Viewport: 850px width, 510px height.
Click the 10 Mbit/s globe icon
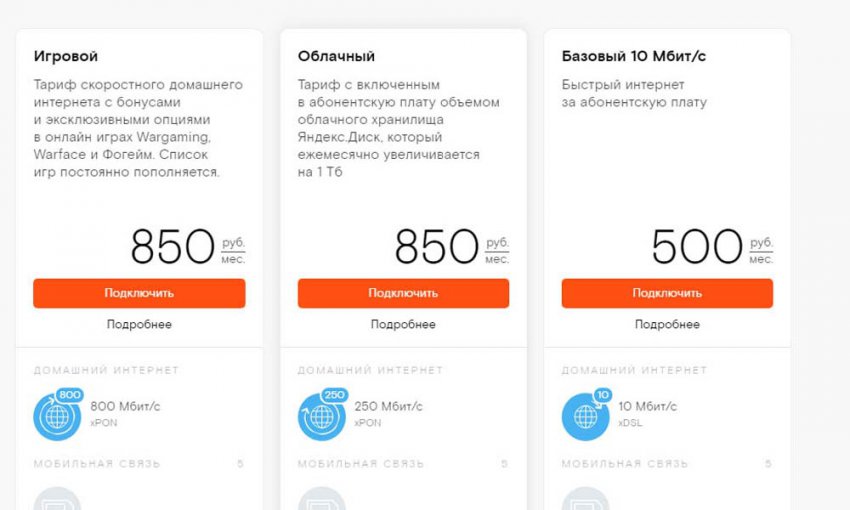(585, 416)
